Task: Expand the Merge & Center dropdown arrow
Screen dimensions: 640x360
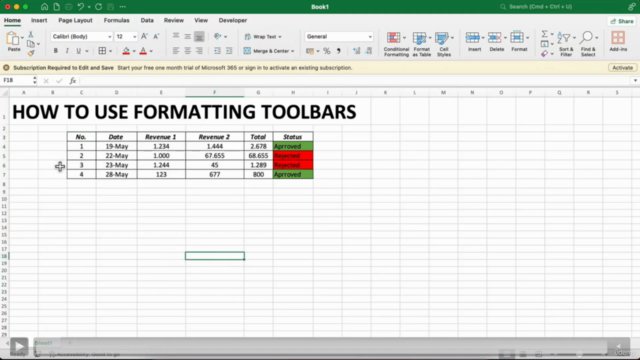Action: click(x=293, y=51)
